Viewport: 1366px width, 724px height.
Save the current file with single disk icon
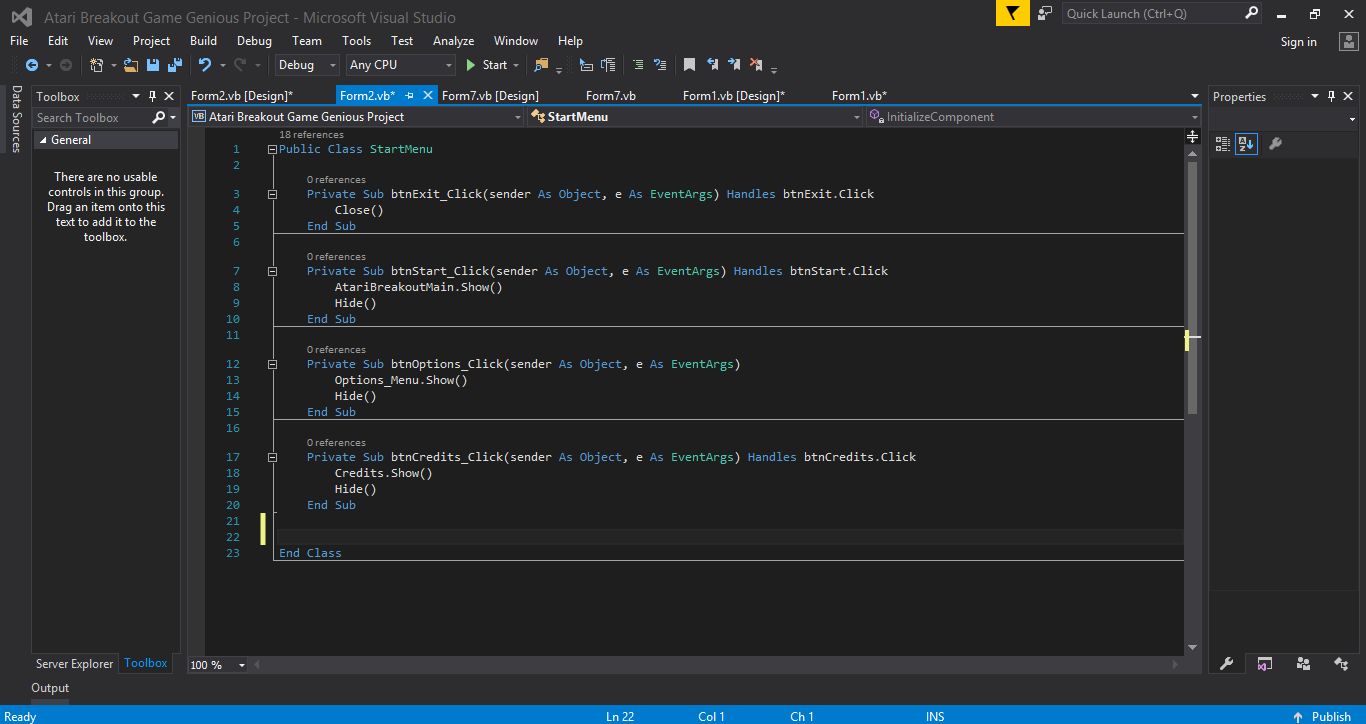[153, 65]
